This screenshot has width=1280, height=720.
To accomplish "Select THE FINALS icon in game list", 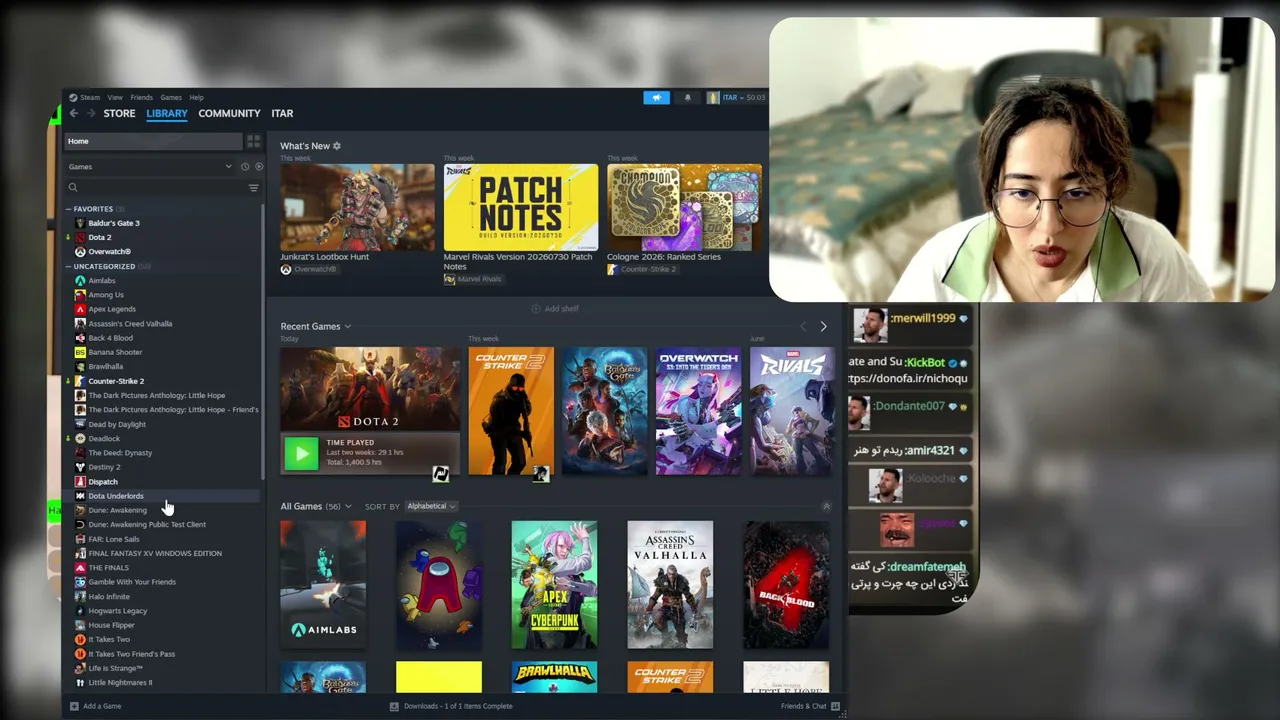I will tap(80, 568).
